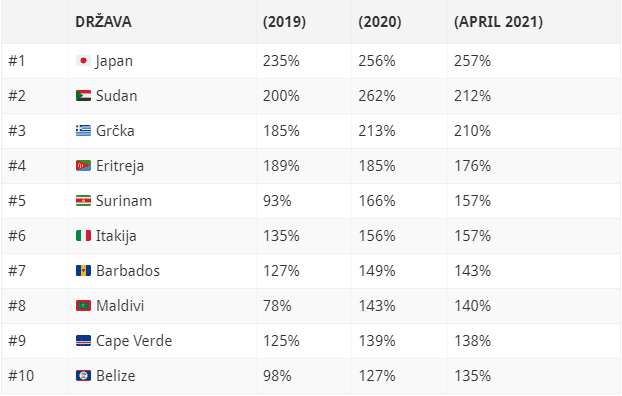Viewport: 622px width, 396px height.
Task: Select the Italian flag beside Itakija
Action: (x=83, y=236)
